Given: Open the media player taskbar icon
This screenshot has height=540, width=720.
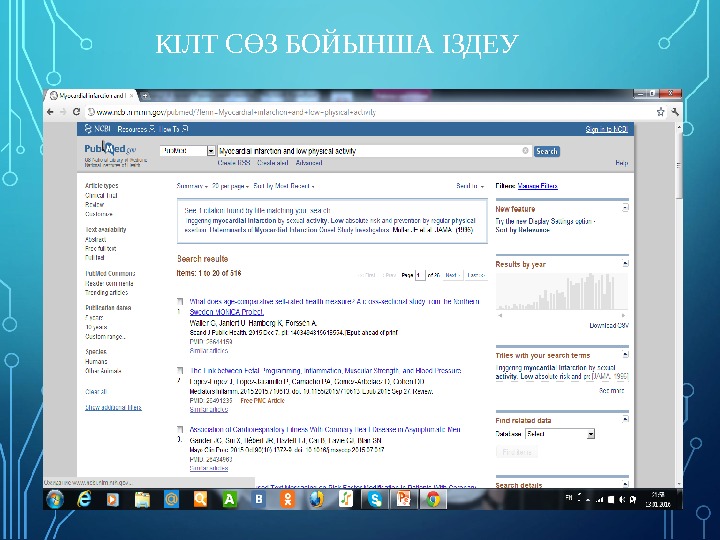Looking at the screenshot, I should [x=112, y=499].
